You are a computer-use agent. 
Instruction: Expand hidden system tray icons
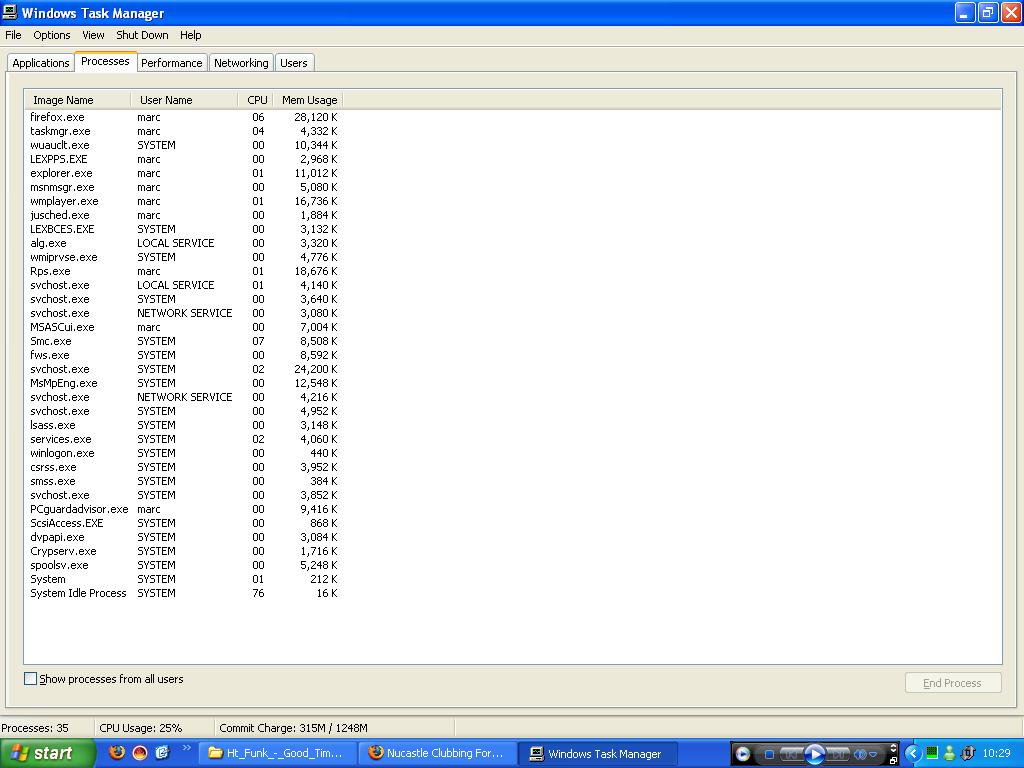[912, 753]
